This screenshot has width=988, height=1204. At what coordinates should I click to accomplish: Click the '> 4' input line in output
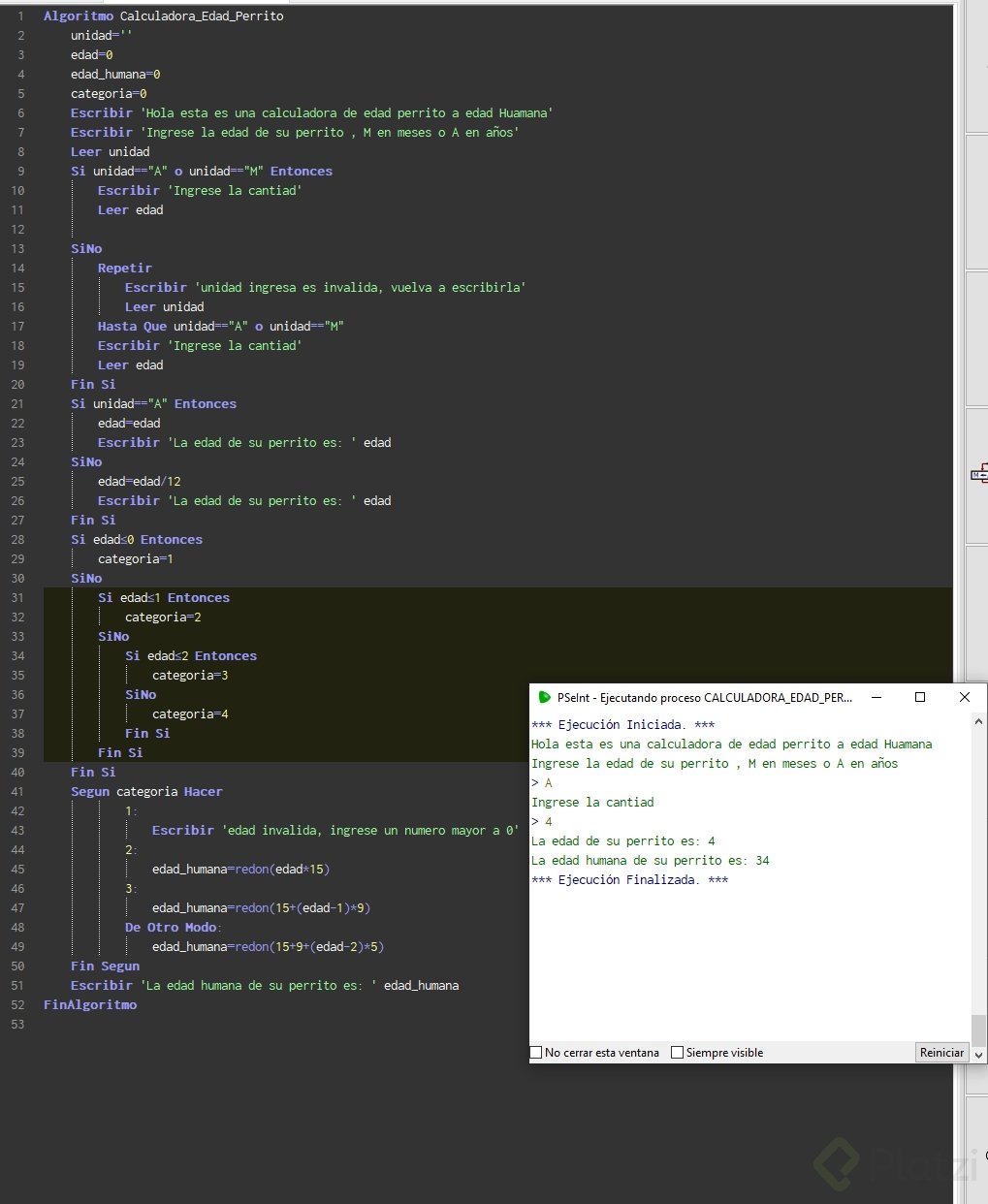542,821
